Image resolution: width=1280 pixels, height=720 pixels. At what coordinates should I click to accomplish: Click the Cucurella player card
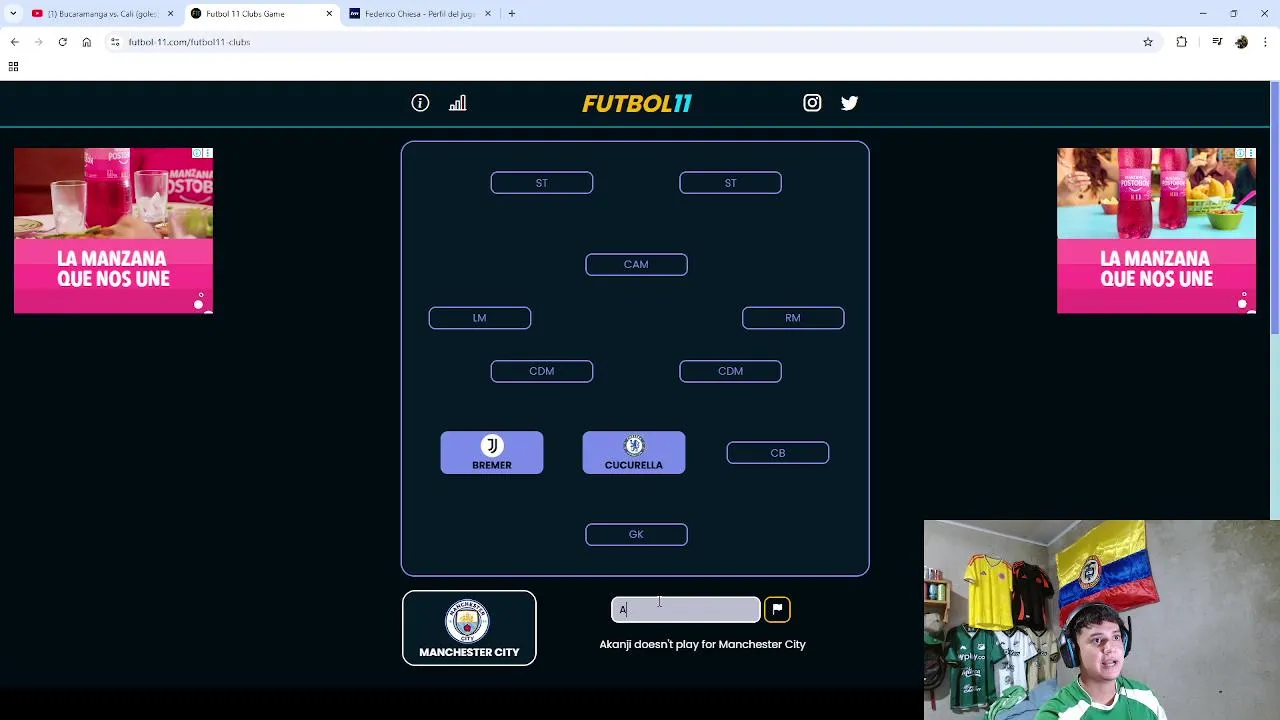pyautogui.click(x=634, y=453)
